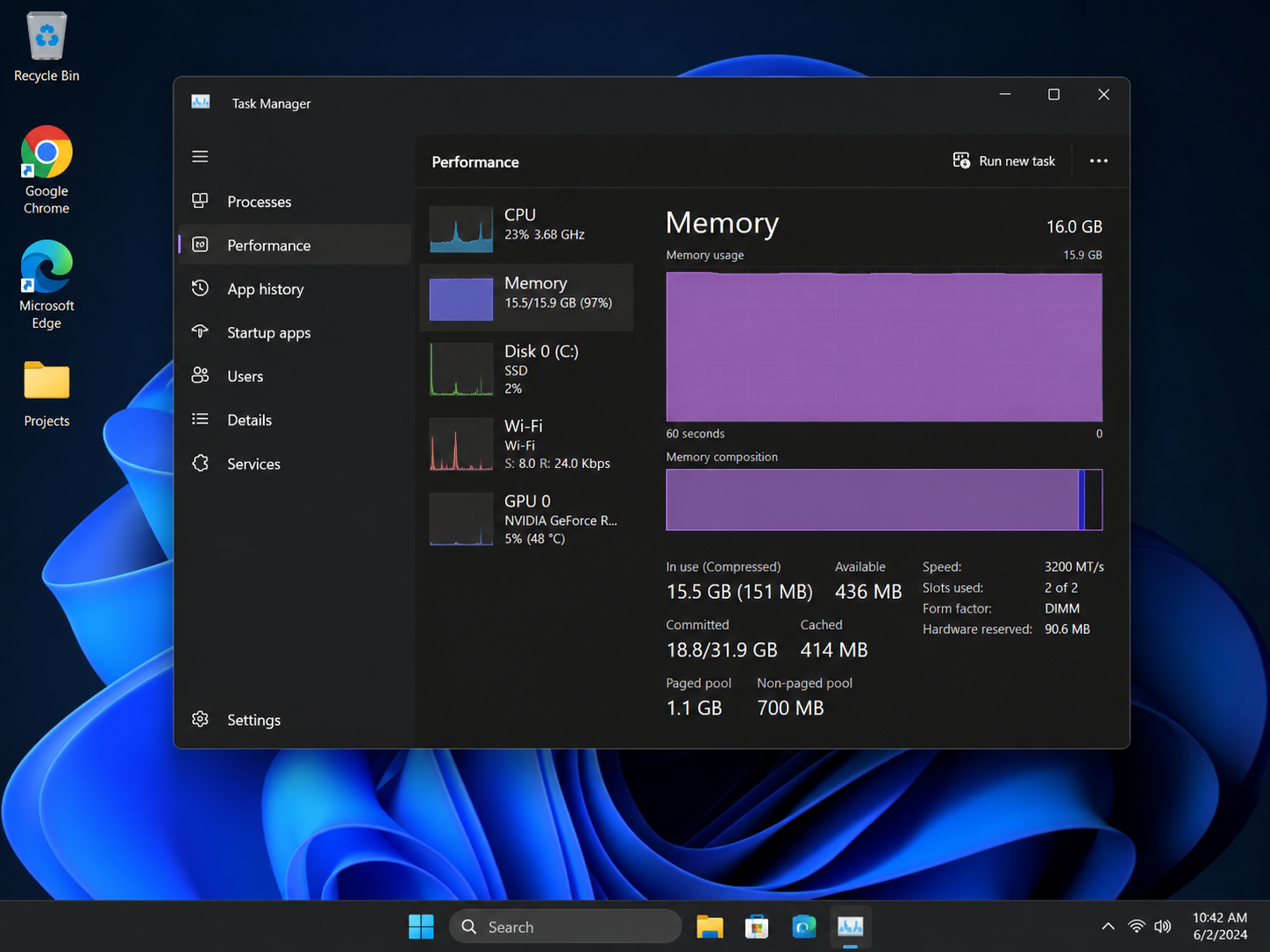Viewport: 1270px width, 952px height.
Task: Open the Processes page
Action: [x=295, y=202]
